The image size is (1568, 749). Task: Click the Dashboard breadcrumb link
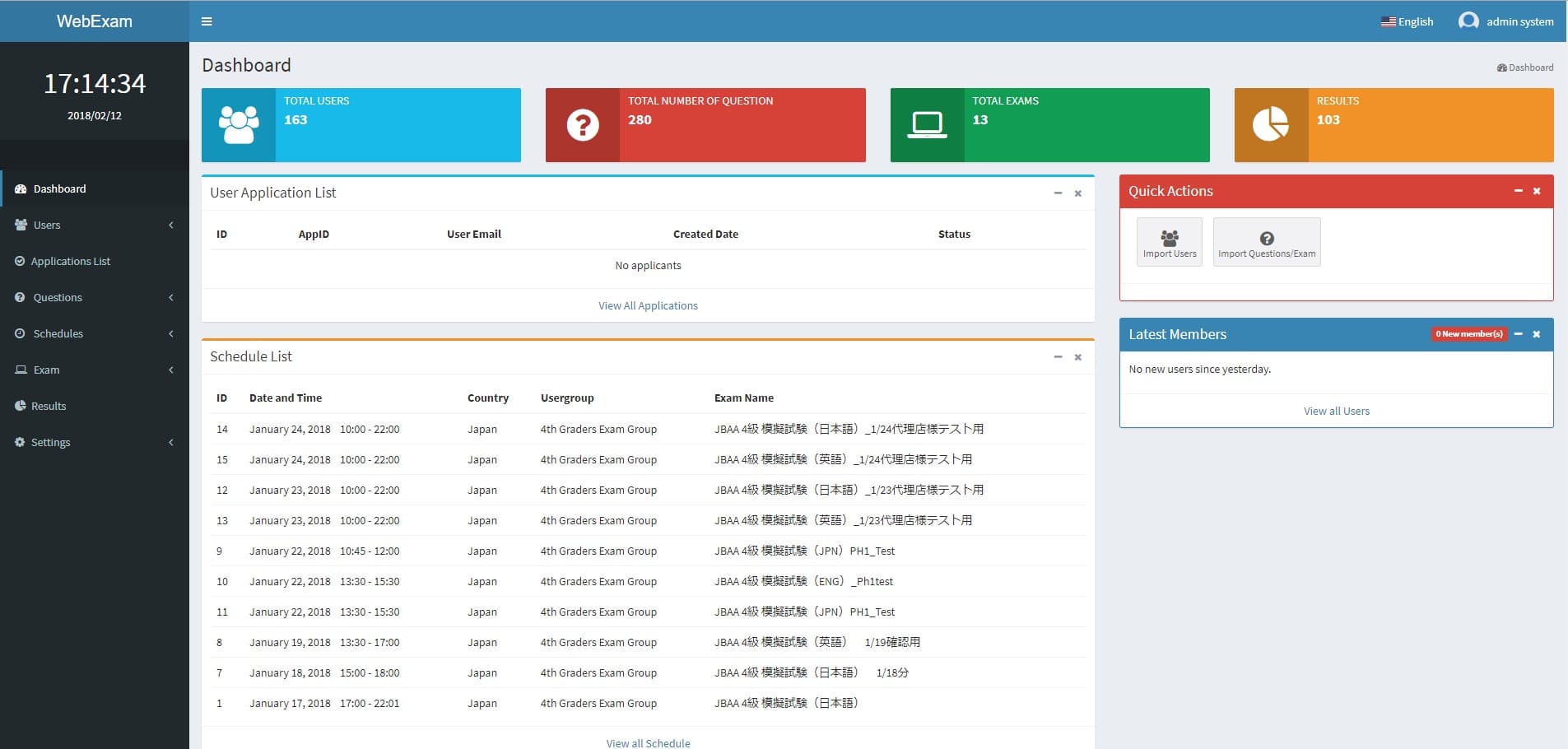pyautogui.click(x=1525, y=67)
